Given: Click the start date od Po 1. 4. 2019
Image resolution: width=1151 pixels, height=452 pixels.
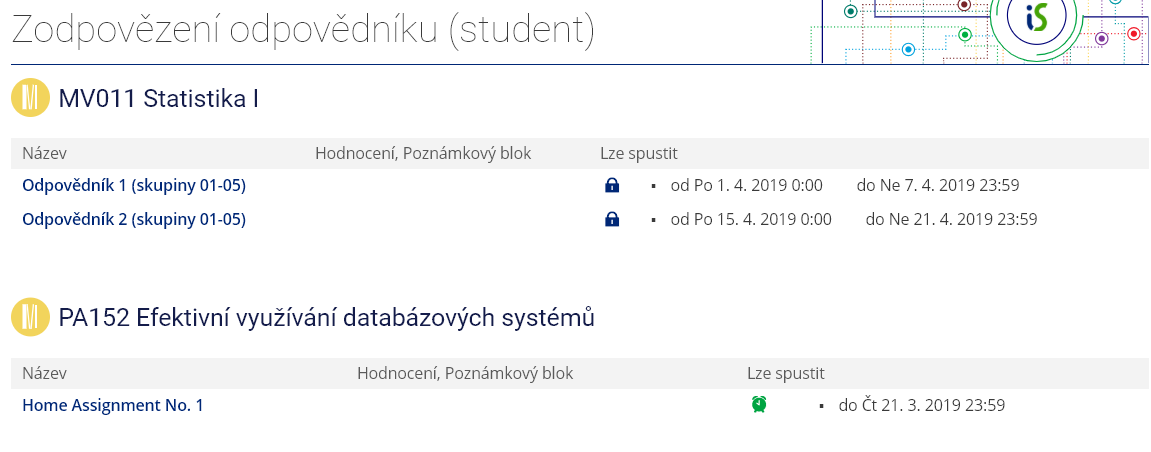Looking at the screenshot, I should pyautogui.click(x=746, y=185).
